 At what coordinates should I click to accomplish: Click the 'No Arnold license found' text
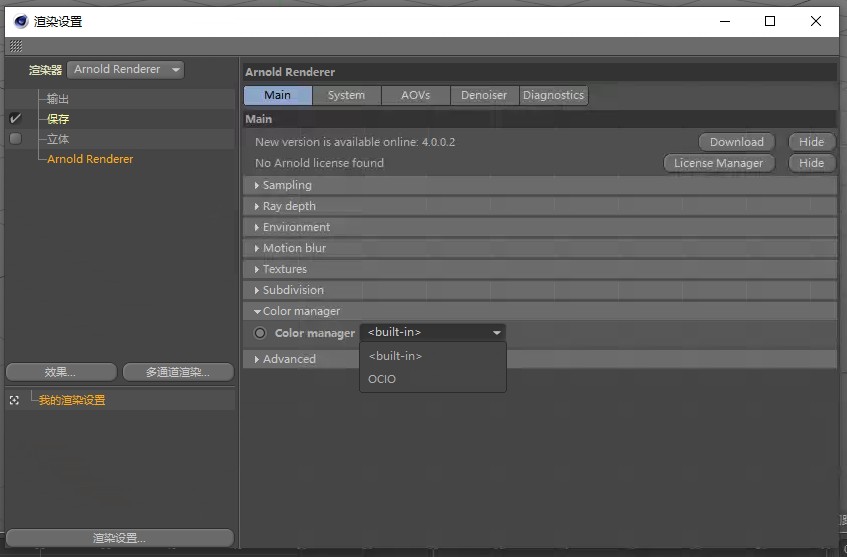coord(319,163)
